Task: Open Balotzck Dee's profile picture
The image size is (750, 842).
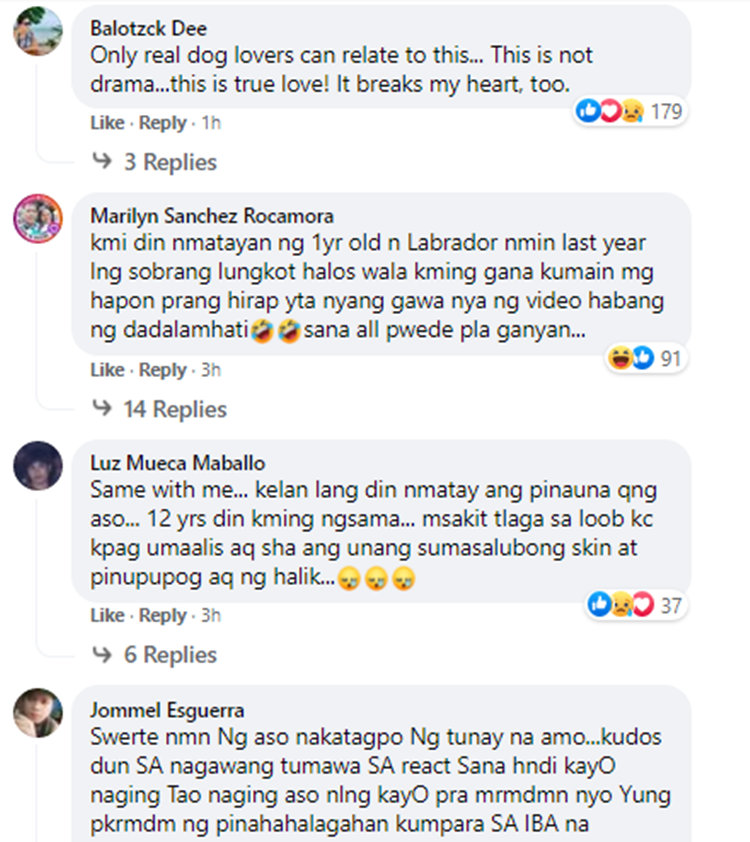Action: 38,31
